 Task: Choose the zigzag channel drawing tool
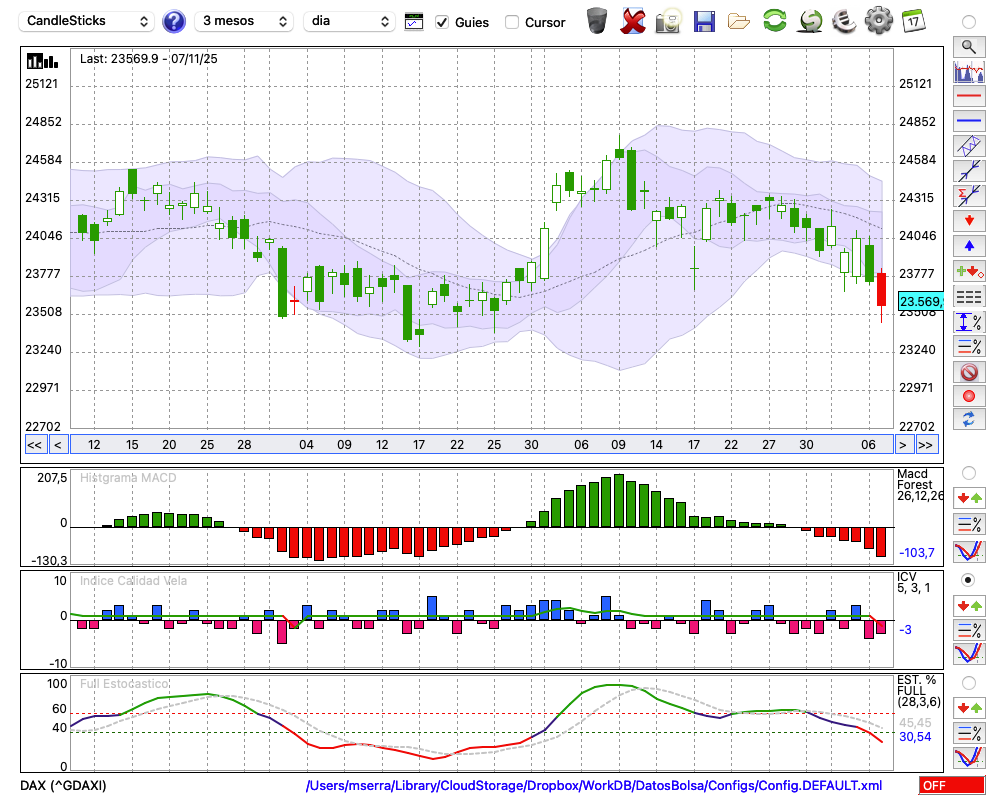pos(968,146)
